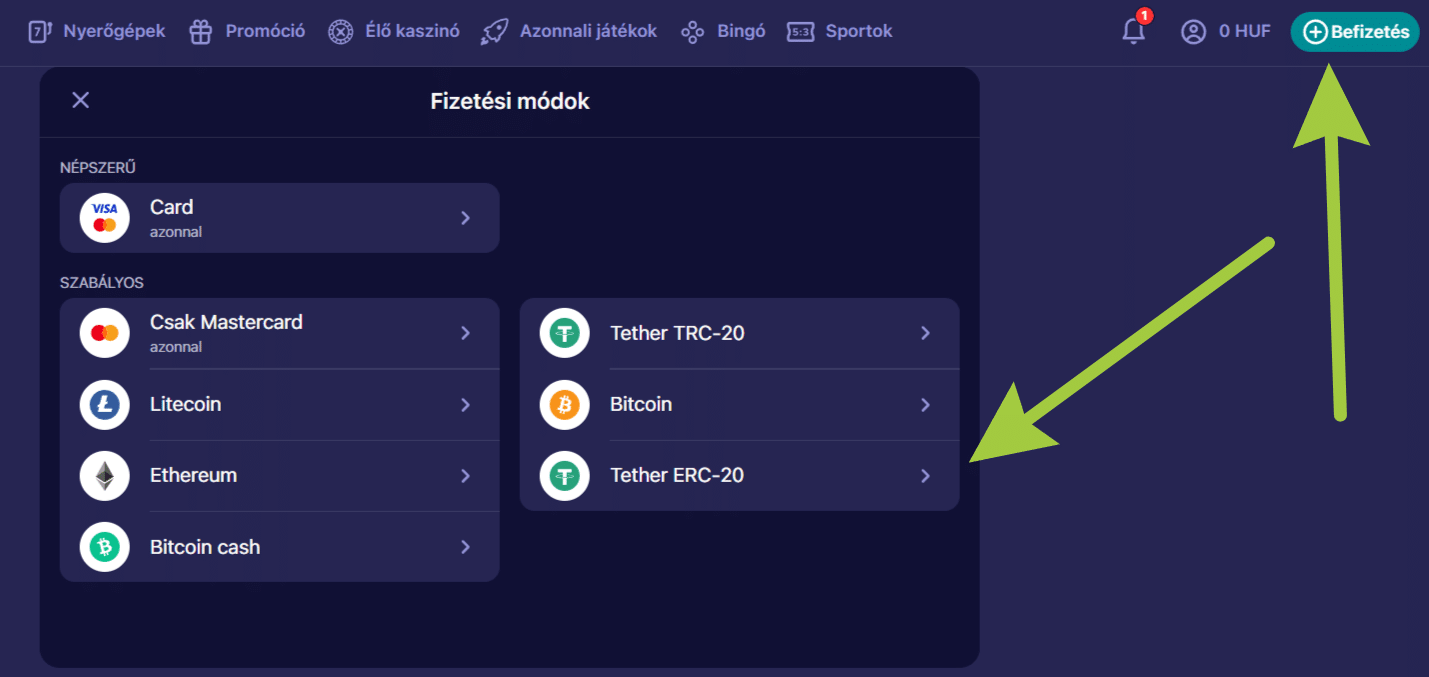Close the Fizetési módok dialog
The height and width of the screenshot is (677, 1429).
click(80, 100)
